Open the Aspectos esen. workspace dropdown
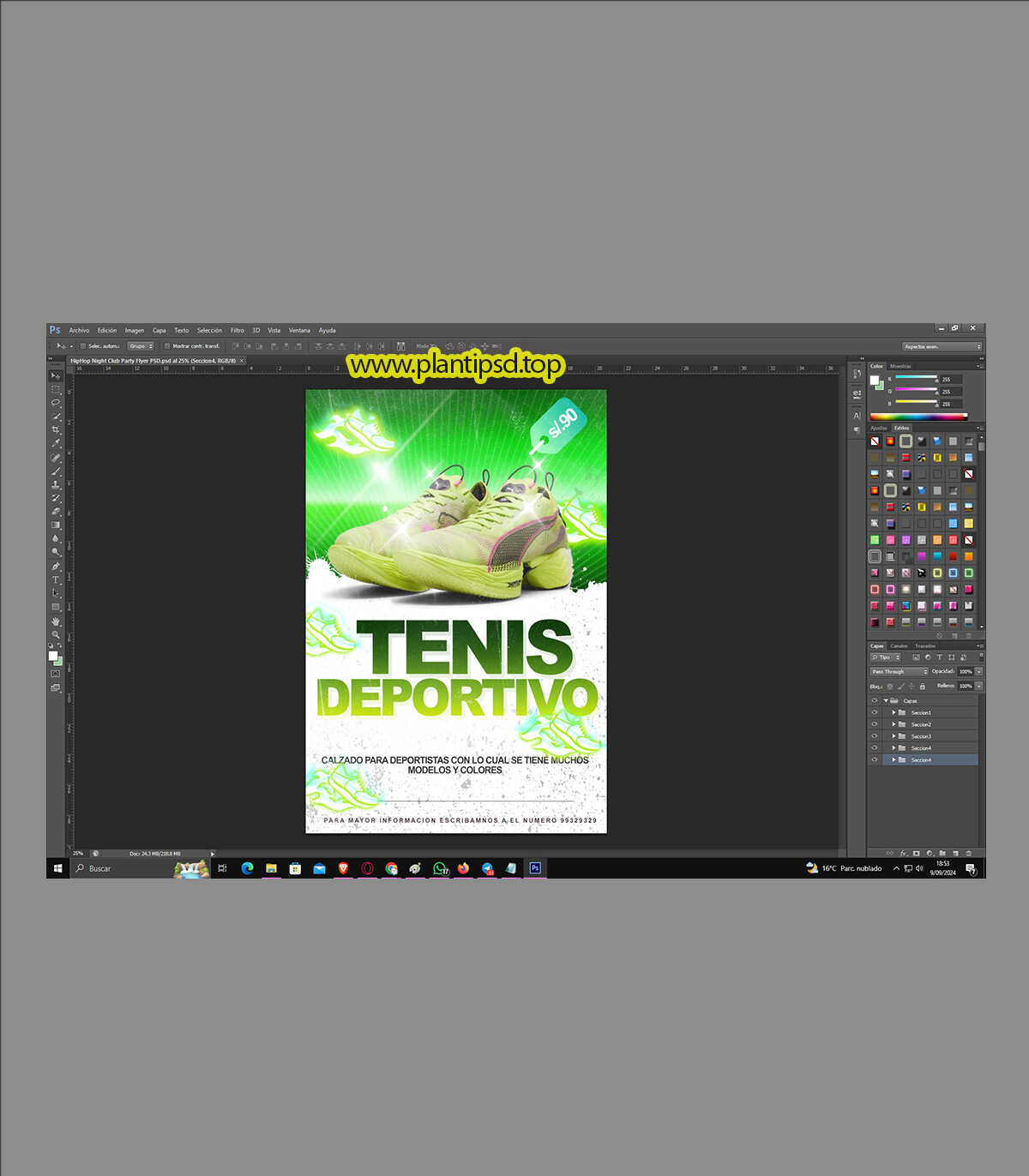This screenshot has width=1029, height=1176. tap(942, 346)
